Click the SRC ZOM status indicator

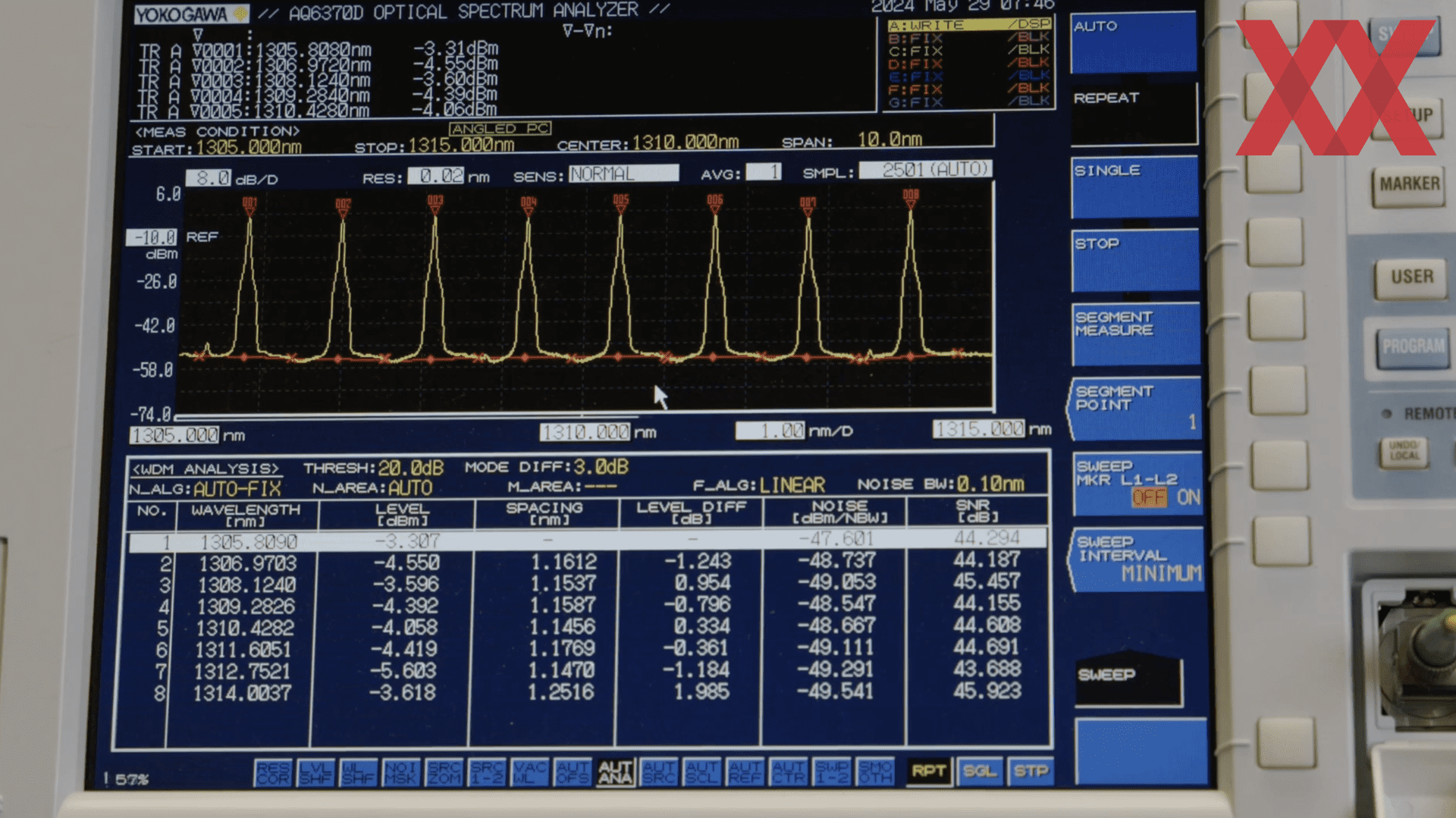(x=444, y=773)
